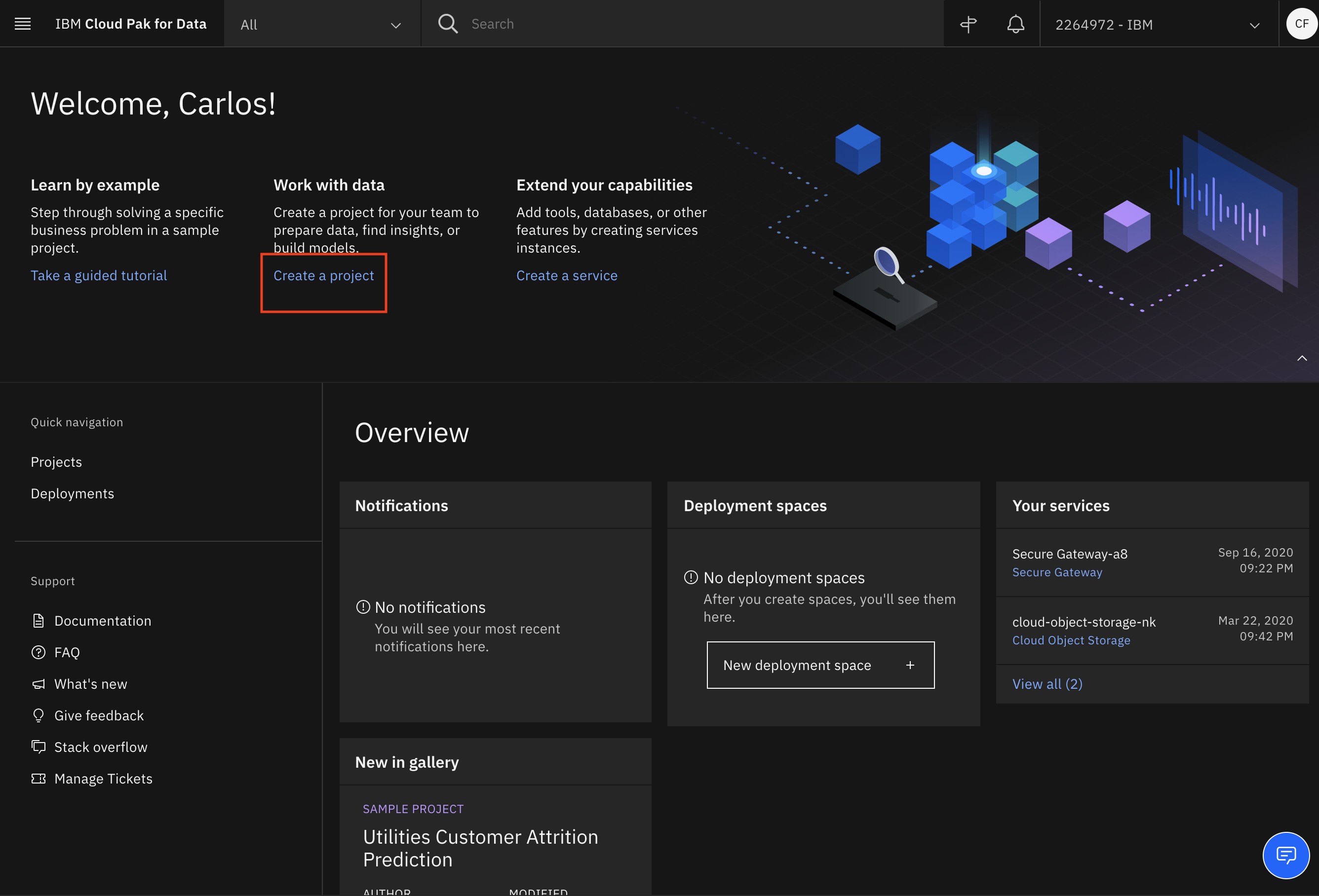The image size is (1319, 896).
Task: Click the Your services card header
Action: coord(1152,505)
